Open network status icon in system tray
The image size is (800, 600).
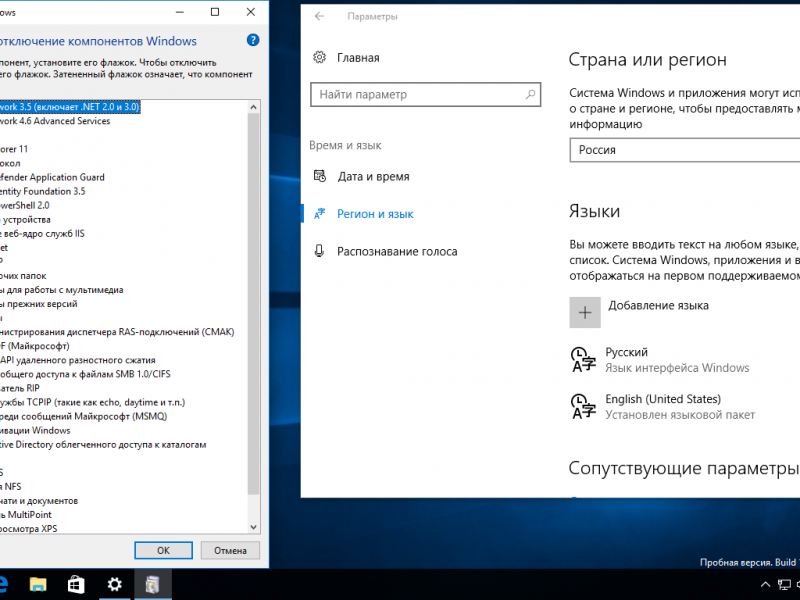(x=784, y=585)
